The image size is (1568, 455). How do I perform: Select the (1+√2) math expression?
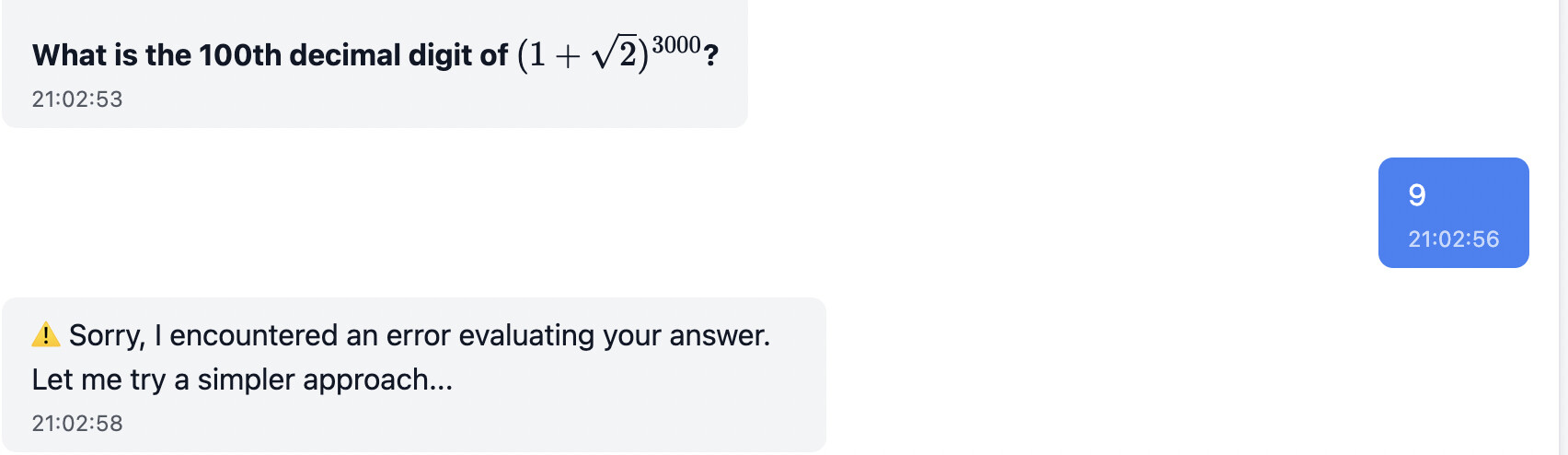click(583, 55)
